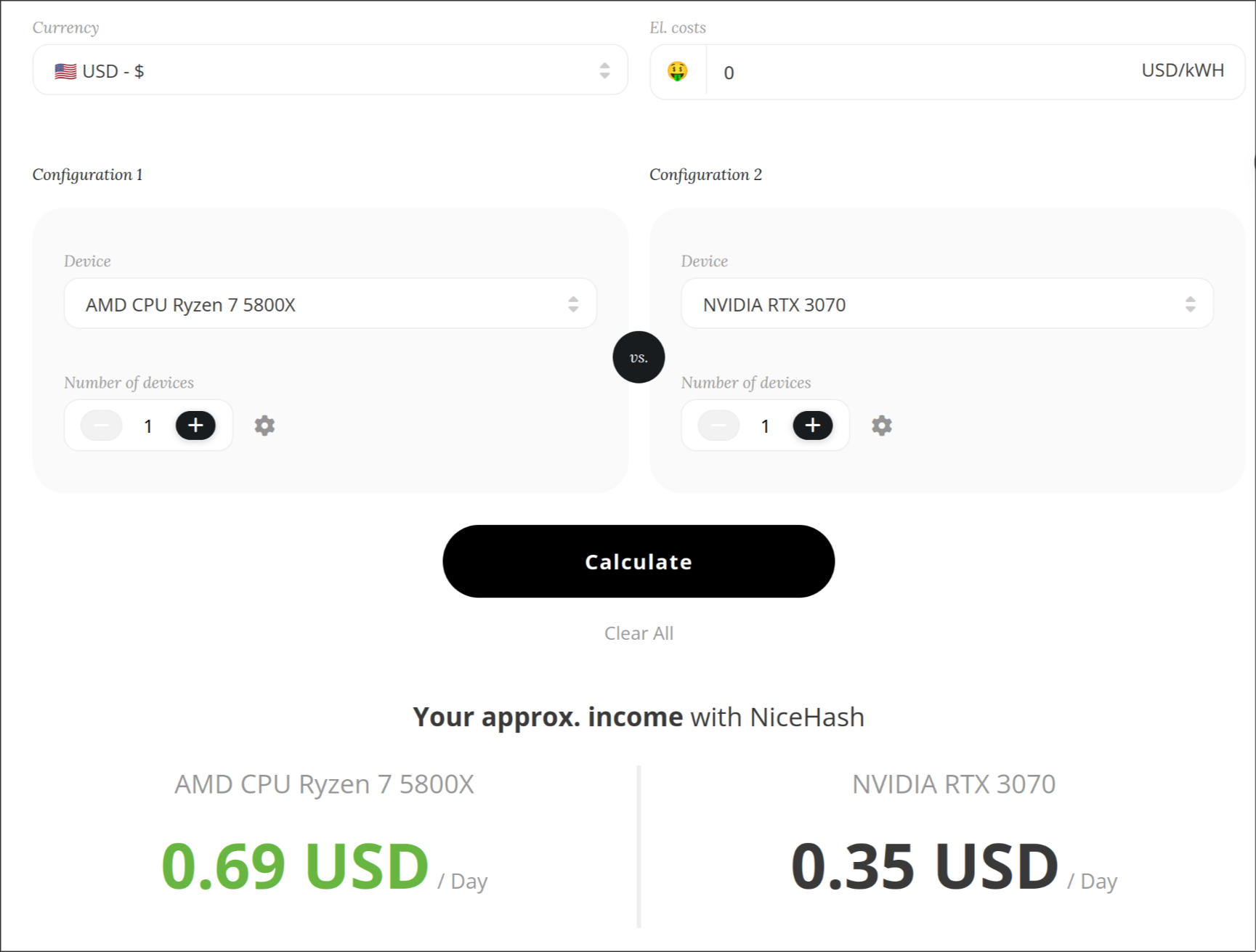The height and width of the screenshot is (952, 1256).
Task: Click Configuration 1 device count value
Action: [x=148, y=426]
